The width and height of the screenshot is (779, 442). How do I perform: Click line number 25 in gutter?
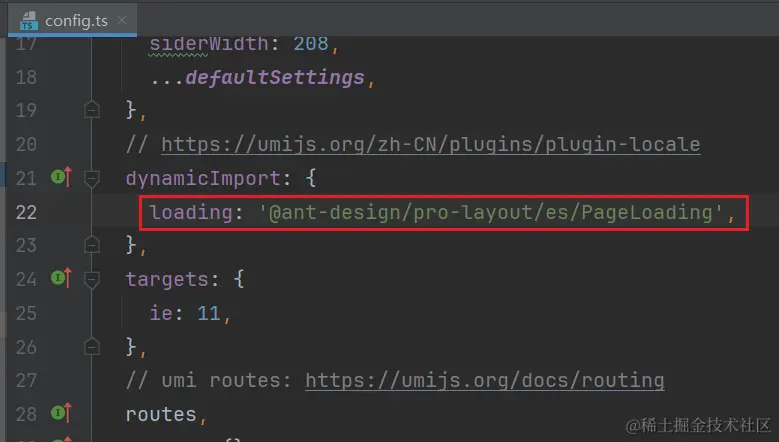26,313
